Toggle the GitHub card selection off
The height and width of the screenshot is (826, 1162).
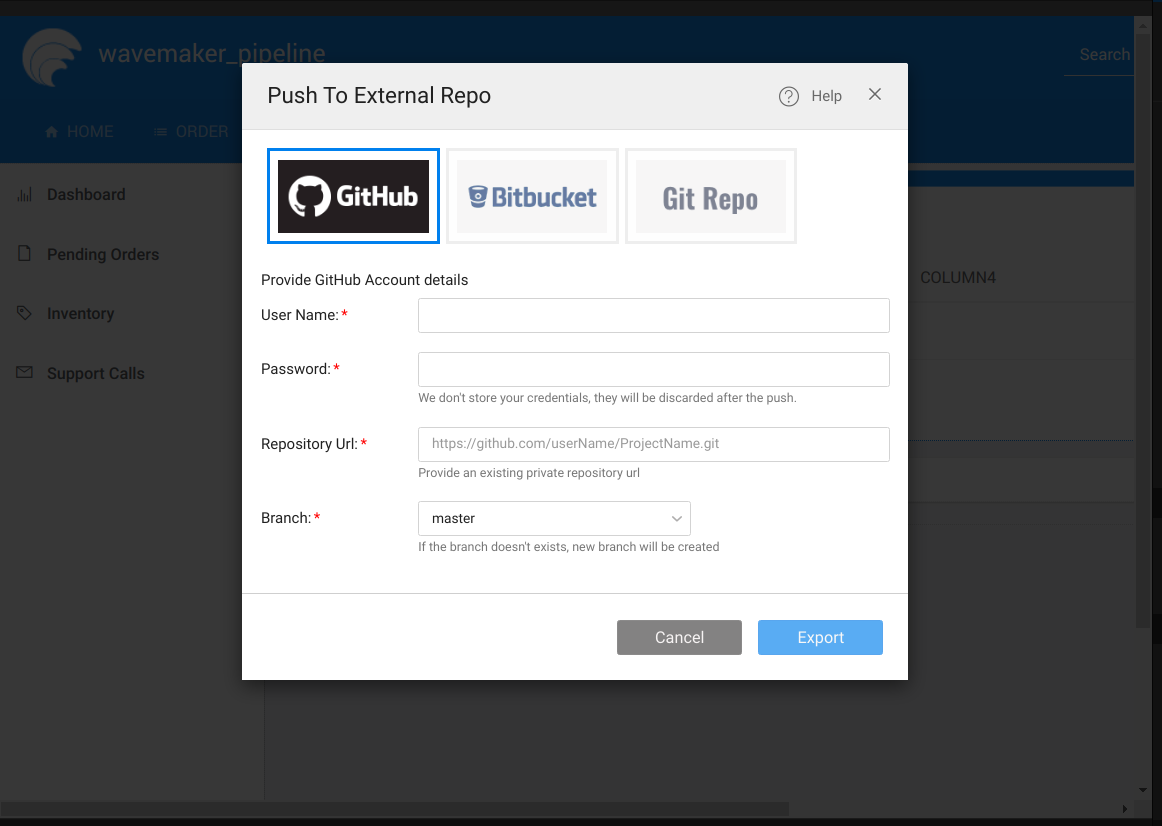point(352,196)
